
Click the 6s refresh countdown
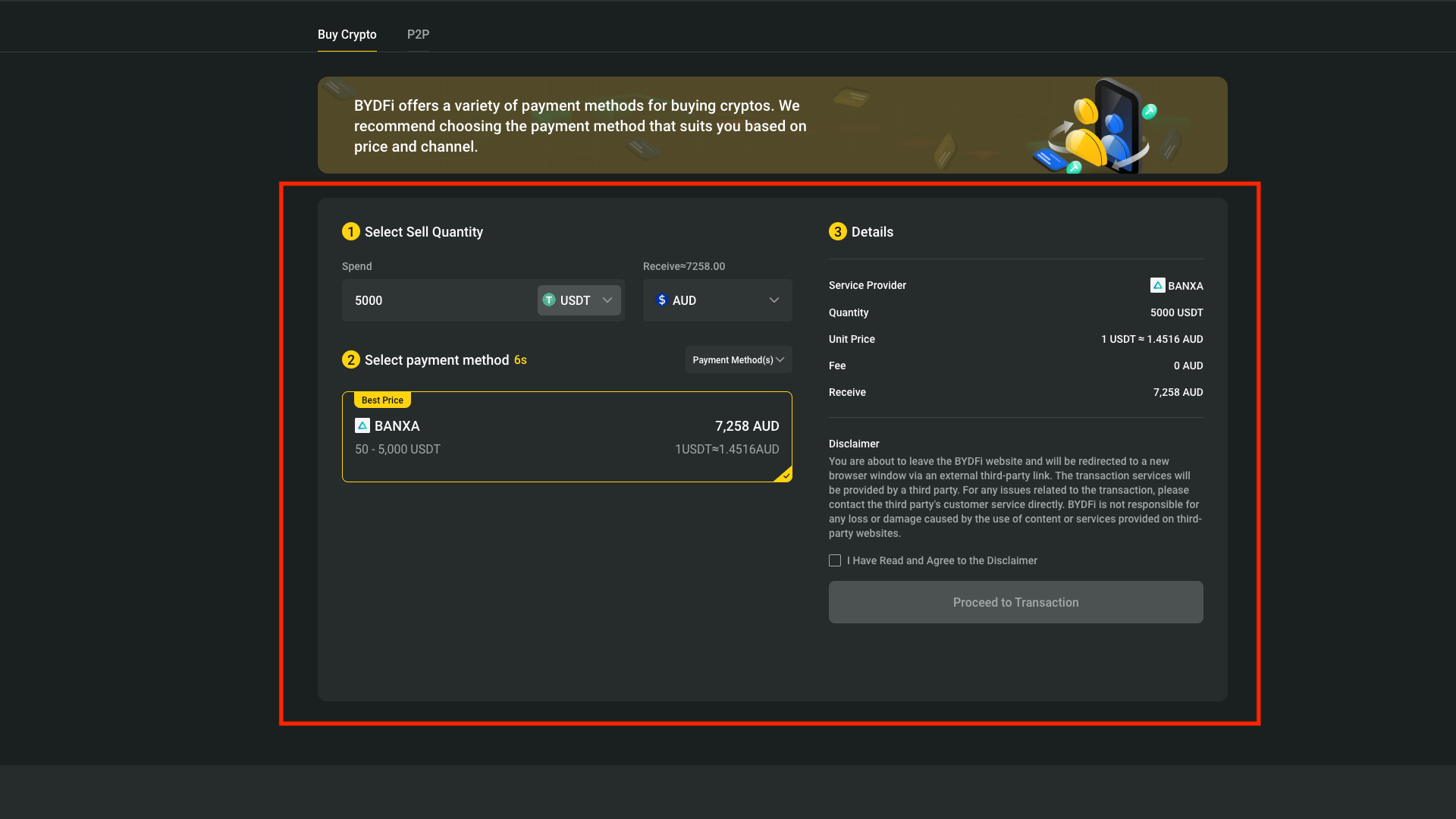point(520,360)
